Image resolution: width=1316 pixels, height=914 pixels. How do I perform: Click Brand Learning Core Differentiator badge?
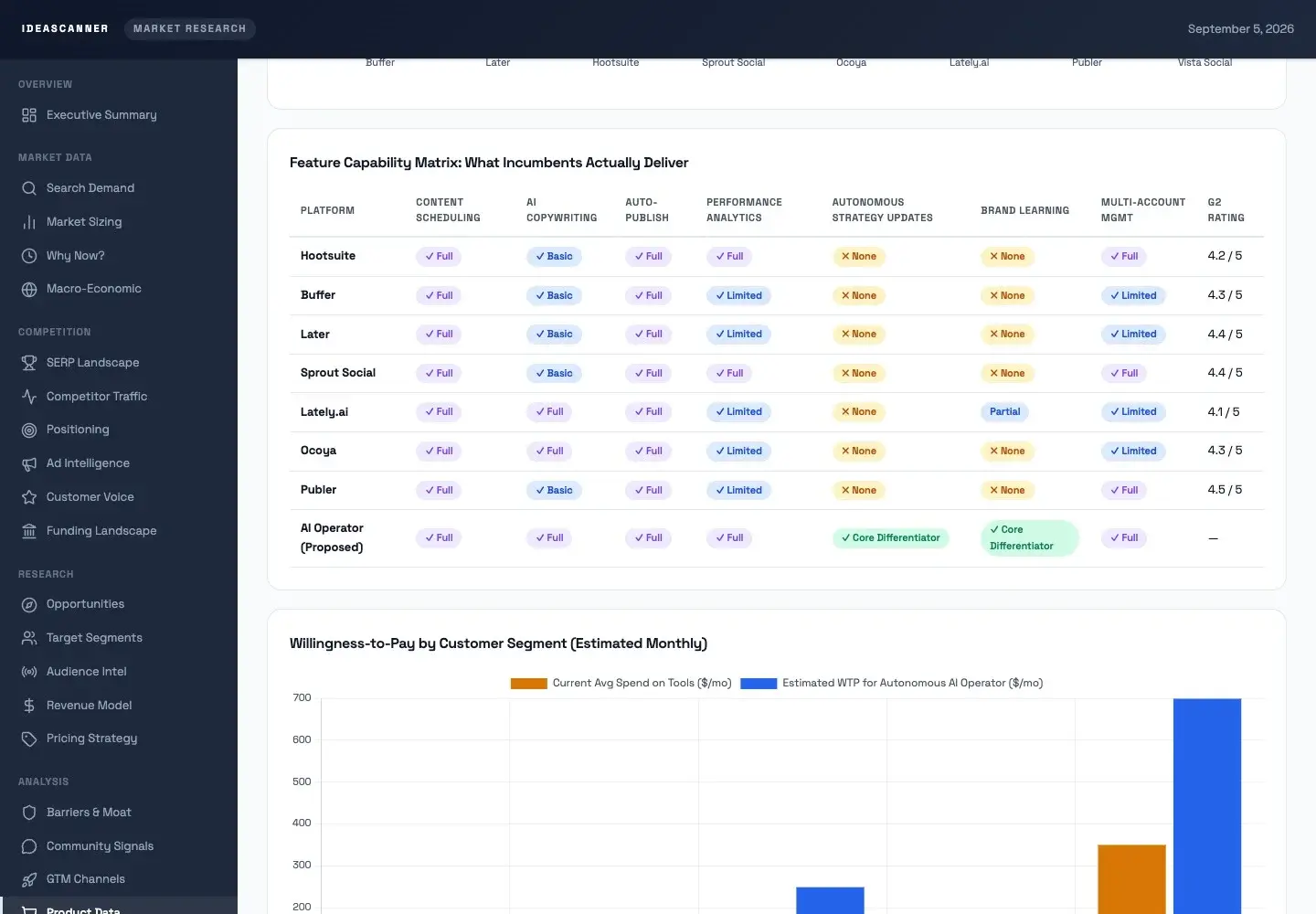pyautogui.click(x=1030, y=538)
